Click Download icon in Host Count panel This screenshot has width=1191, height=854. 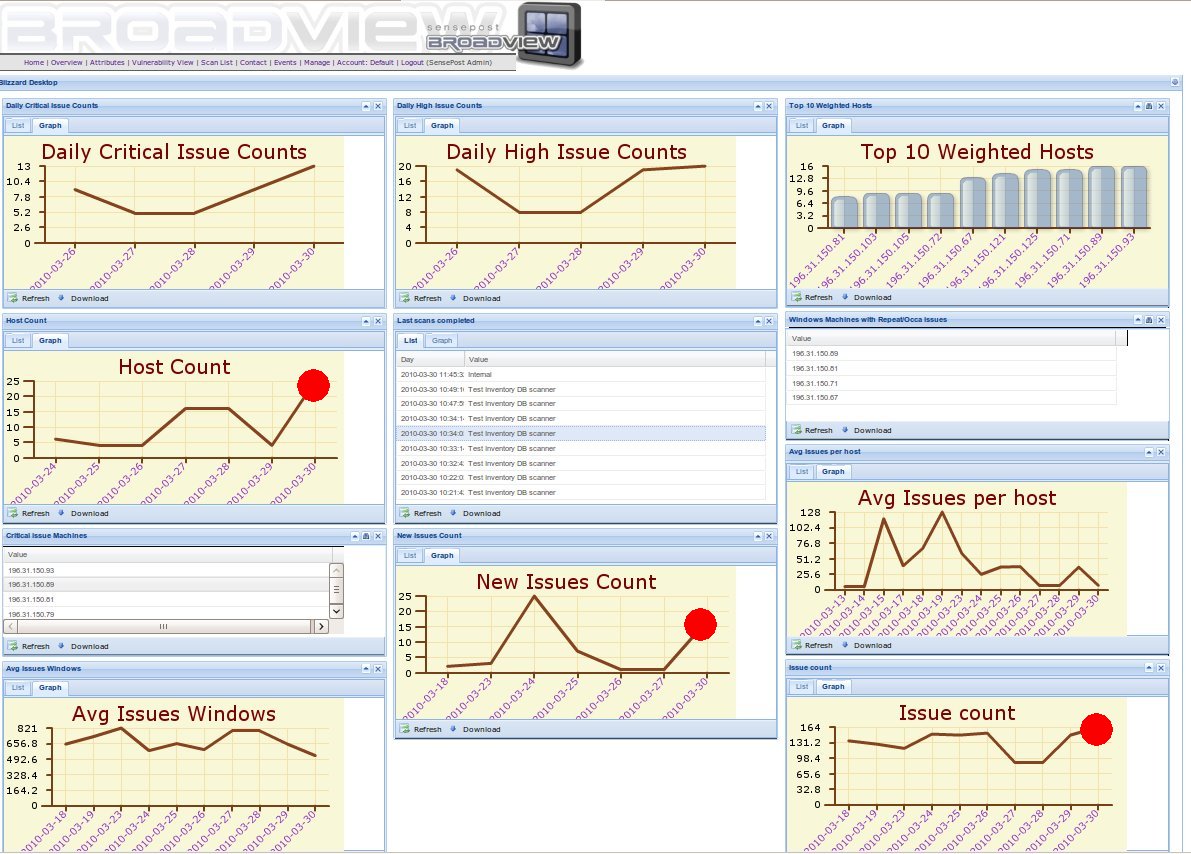(62, 513)
